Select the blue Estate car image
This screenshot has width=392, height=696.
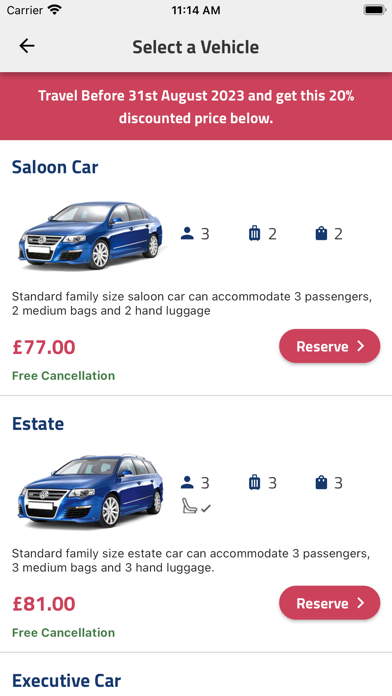pyautogui.click(x=91, y=490)
